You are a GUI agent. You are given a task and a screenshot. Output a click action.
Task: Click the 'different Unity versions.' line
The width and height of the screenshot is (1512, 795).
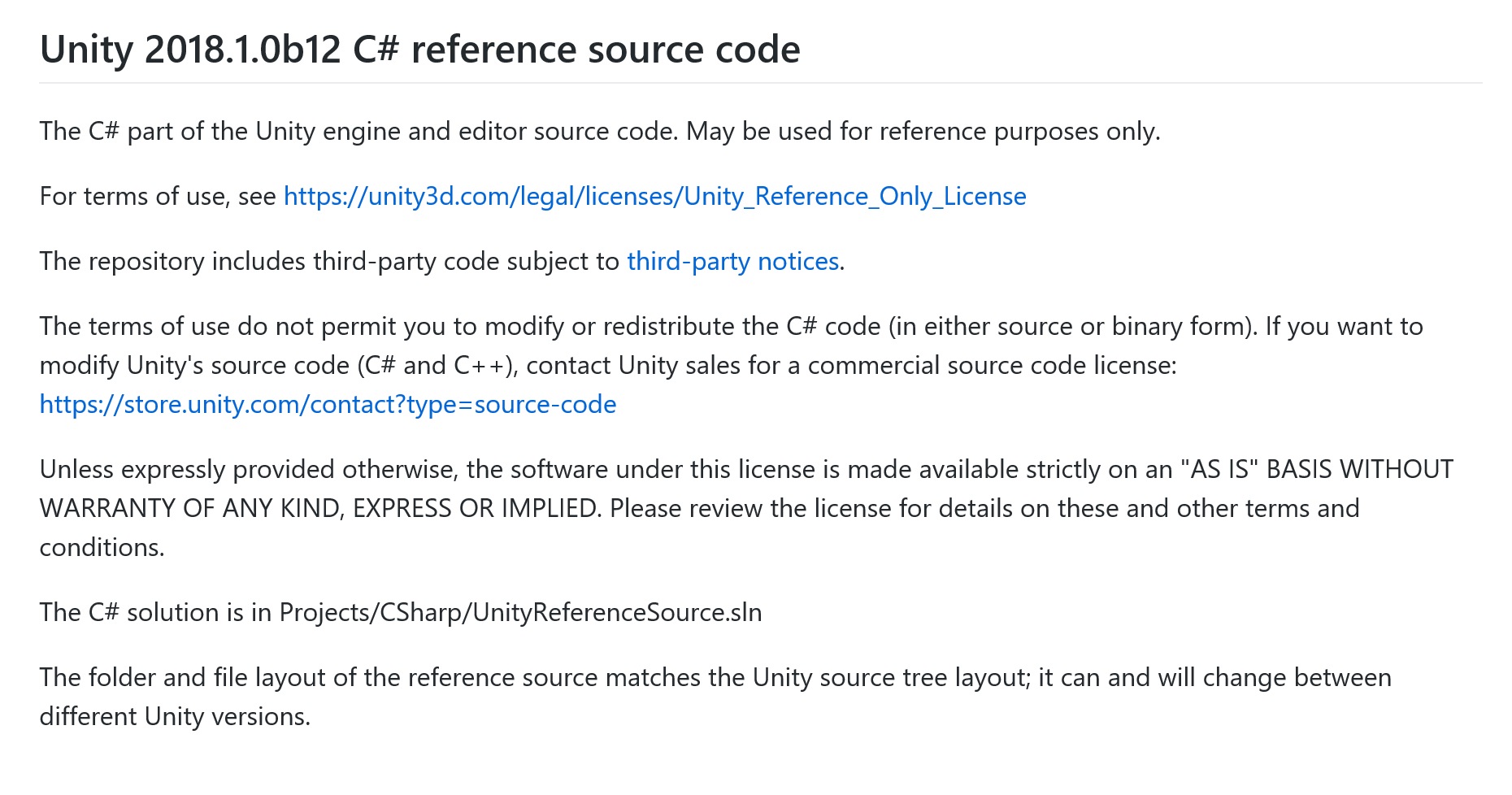(175, 717)
